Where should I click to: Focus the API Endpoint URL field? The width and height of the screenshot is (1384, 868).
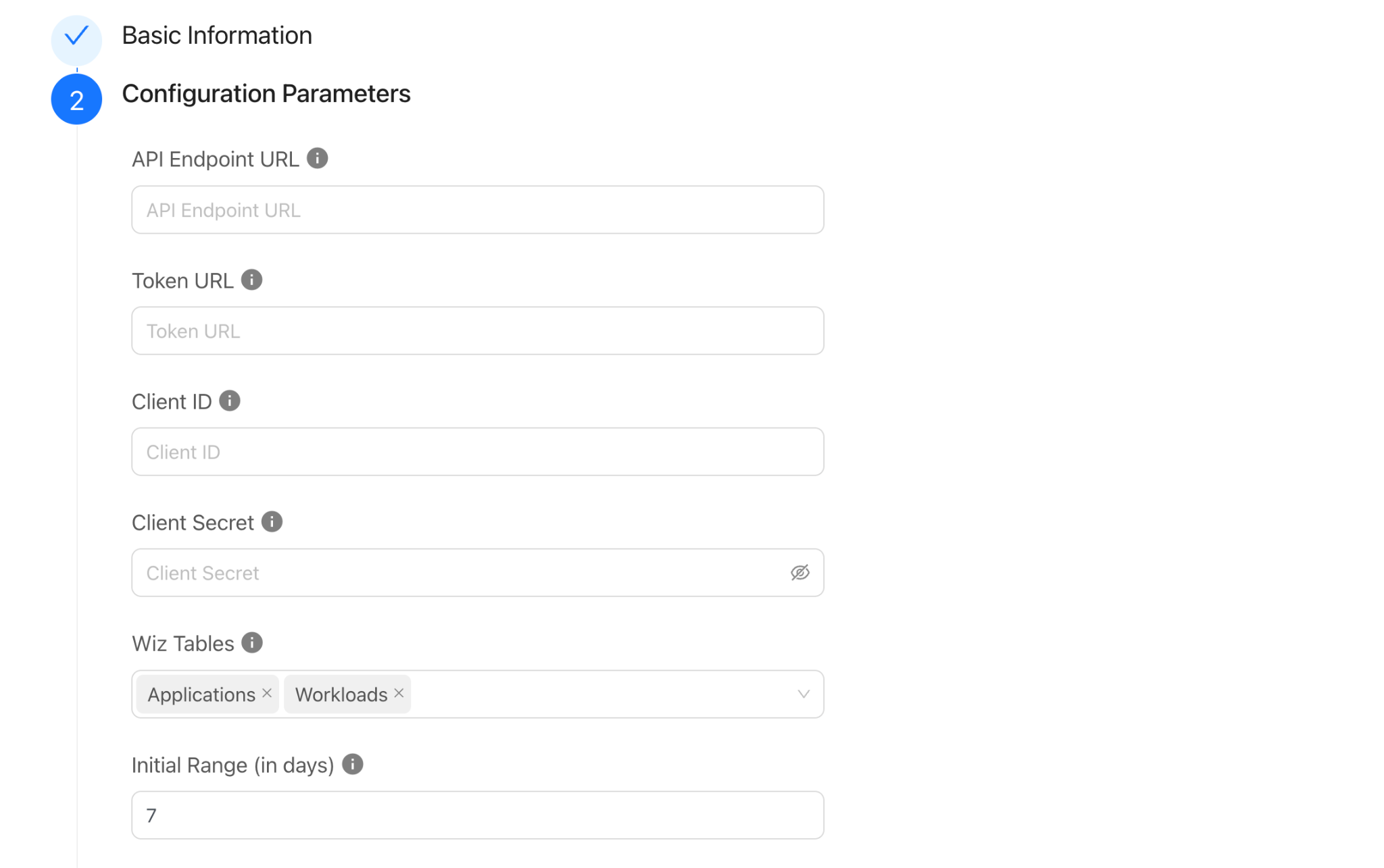click(478, 210)
